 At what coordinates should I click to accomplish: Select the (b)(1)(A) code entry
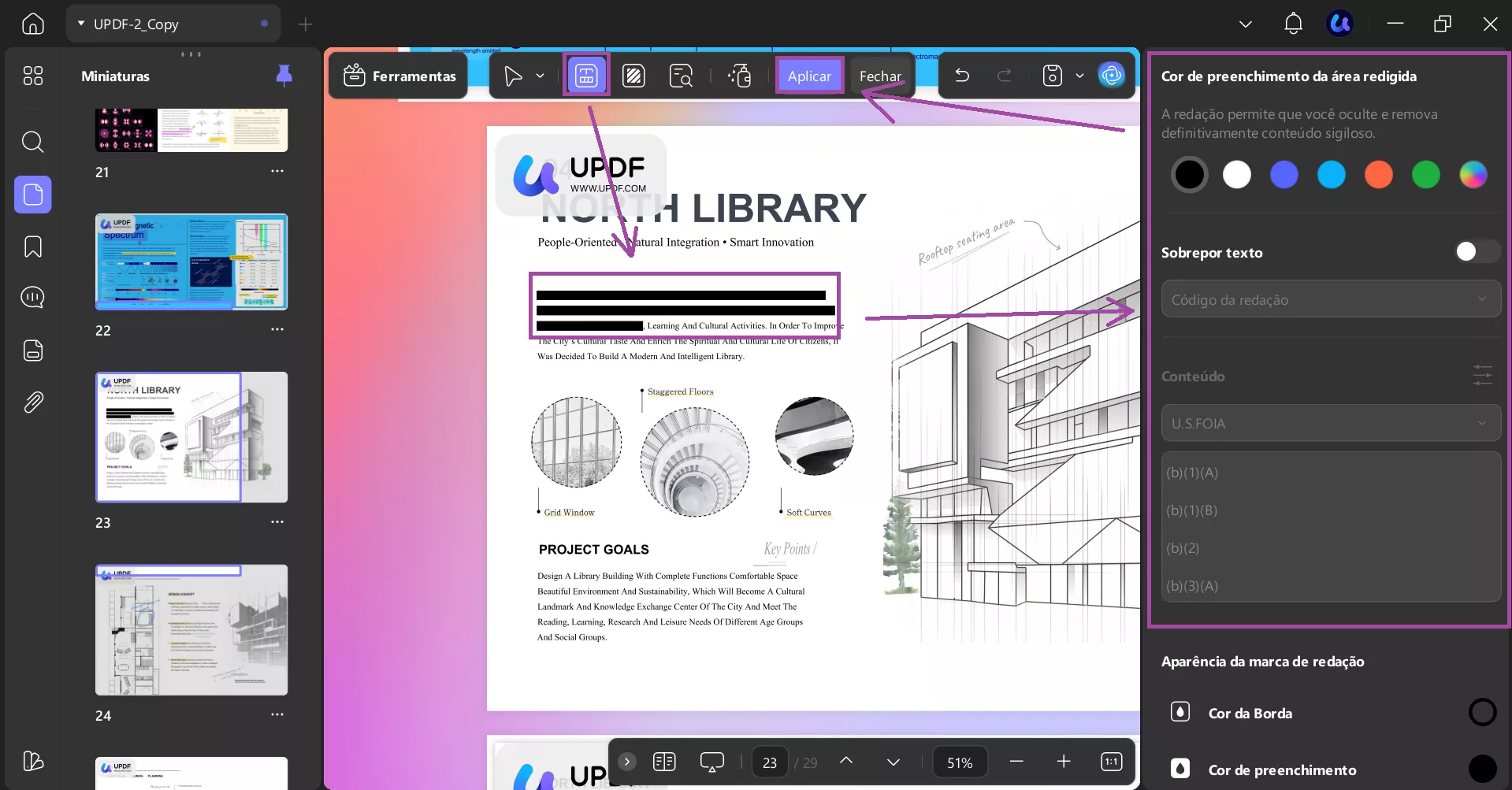pos(1331,473)
